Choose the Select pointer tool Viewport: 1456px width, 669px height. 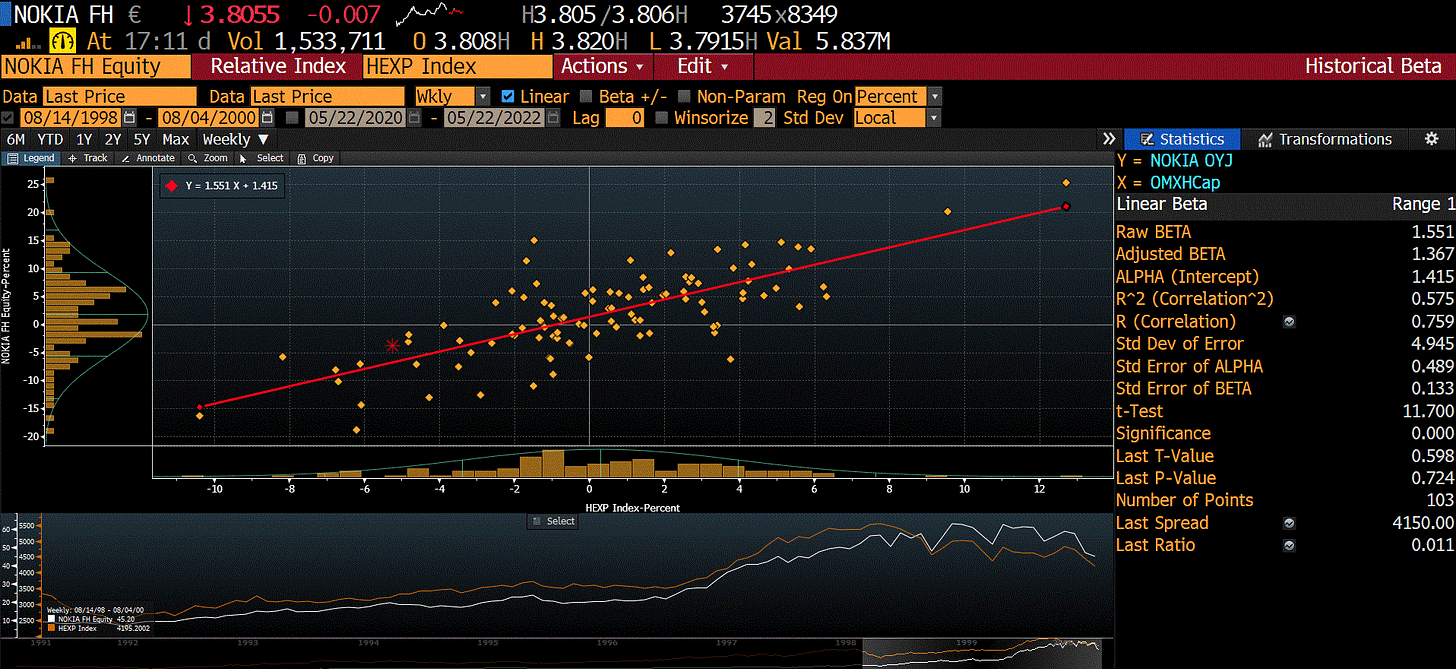pos(264,158)
